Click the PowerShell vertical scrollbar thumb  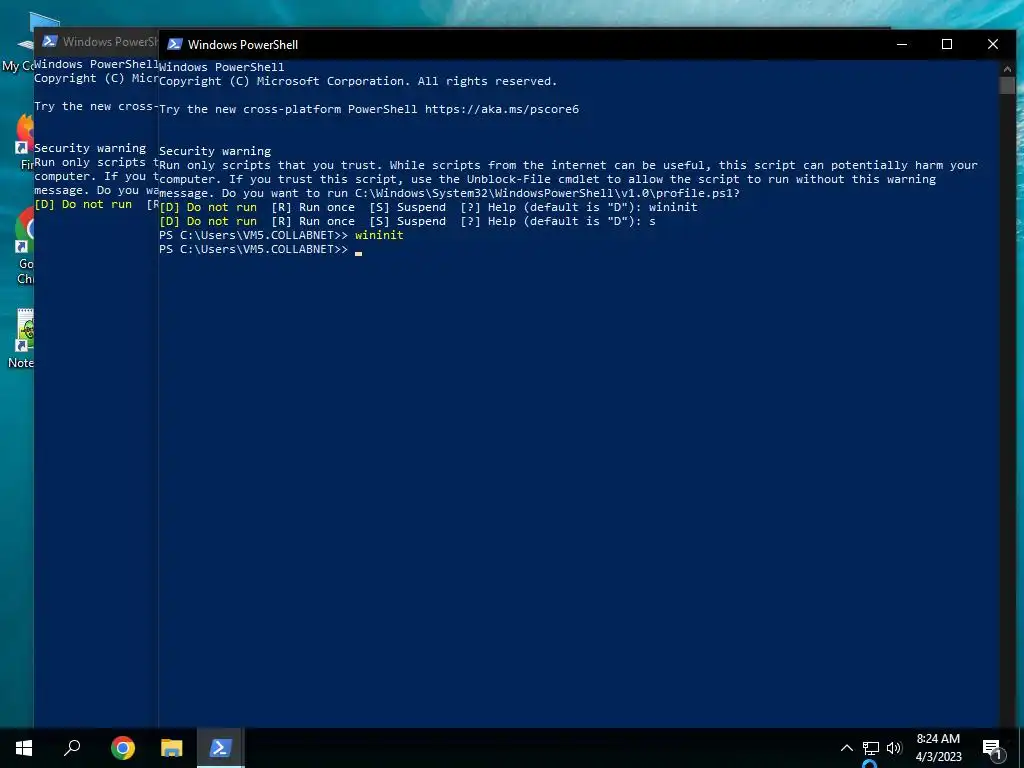click(1007, 85)
